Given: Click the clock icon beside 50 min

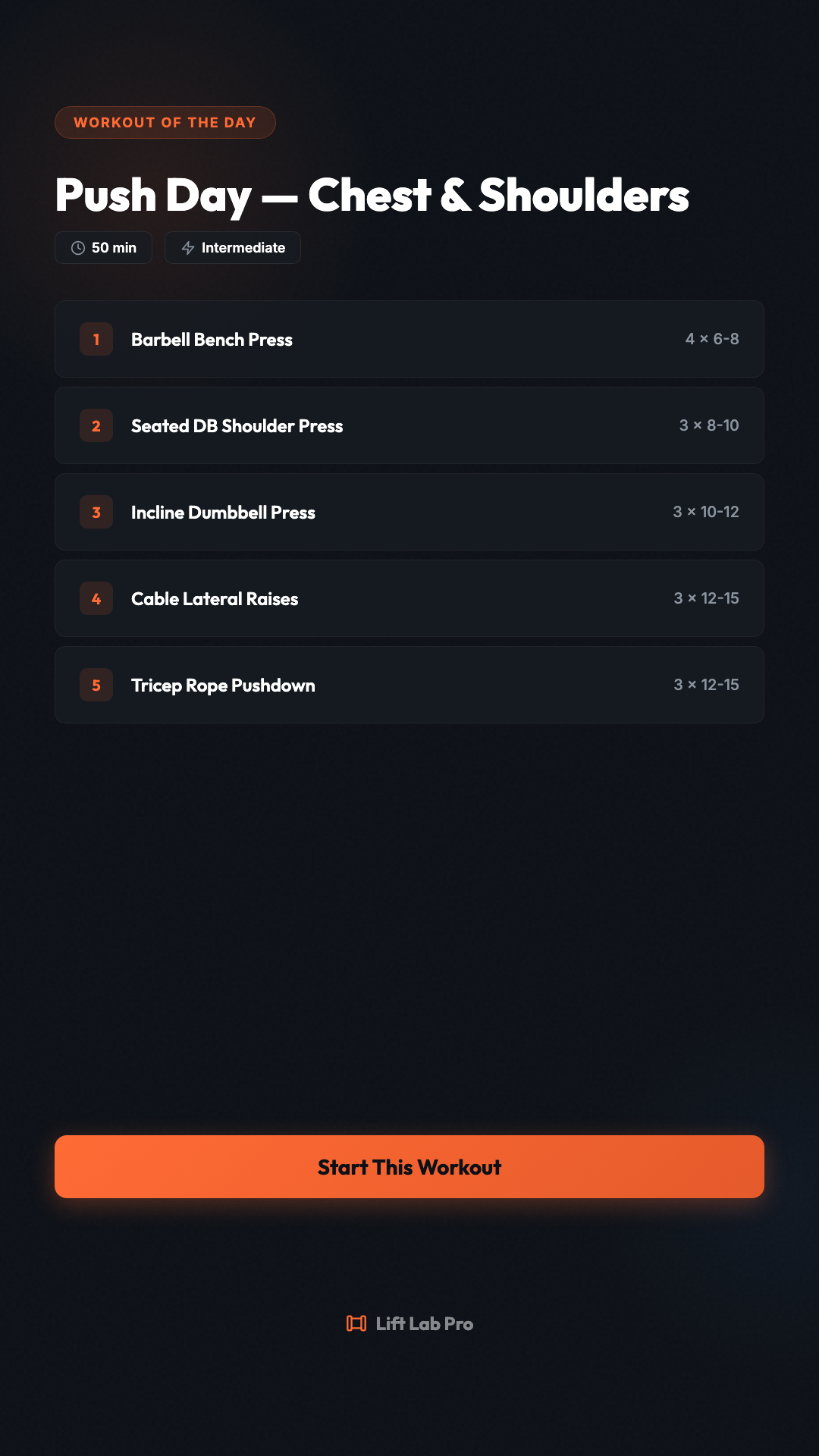Looking at the screenshot, I should pos(78,248).
